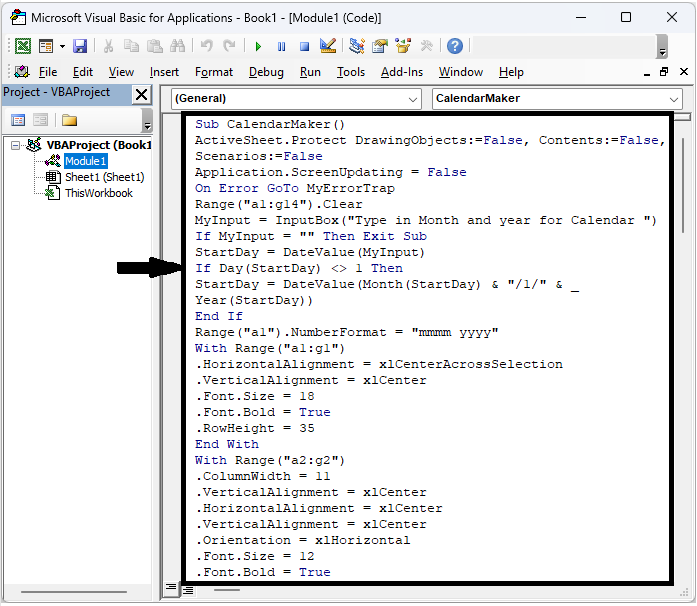Screen dimensions: 697x606
Task: Open Find with the binoculars icon
Action: (x=178, y=46)
